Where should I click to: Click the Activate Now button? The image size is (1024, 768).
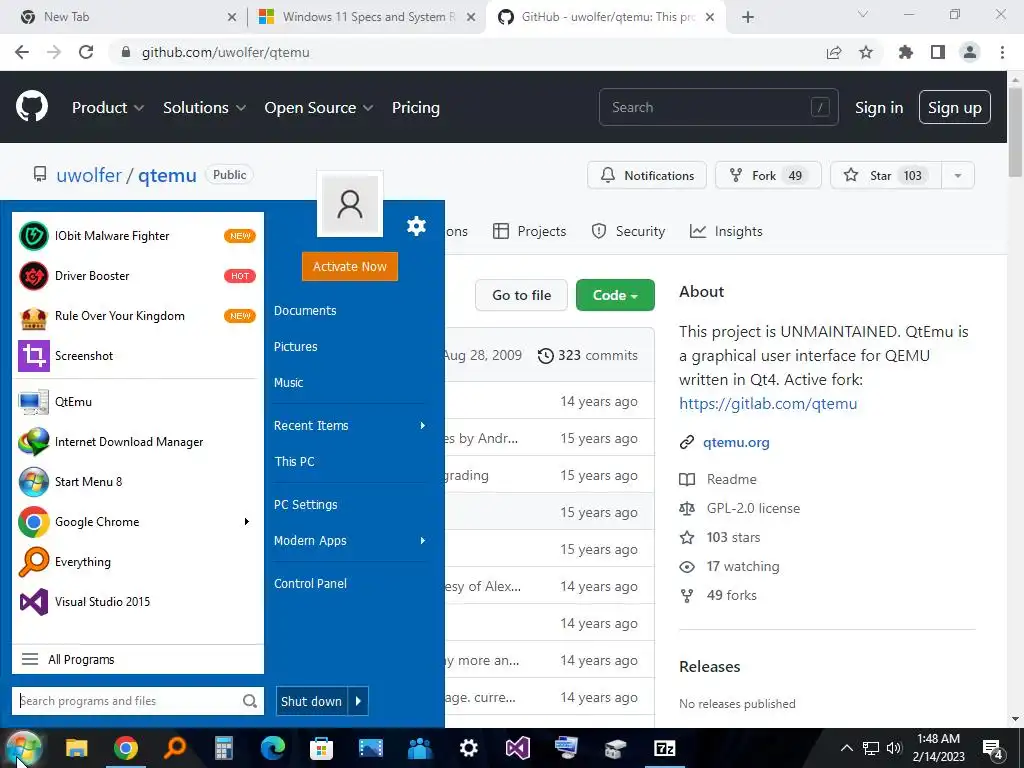[349, 266]
